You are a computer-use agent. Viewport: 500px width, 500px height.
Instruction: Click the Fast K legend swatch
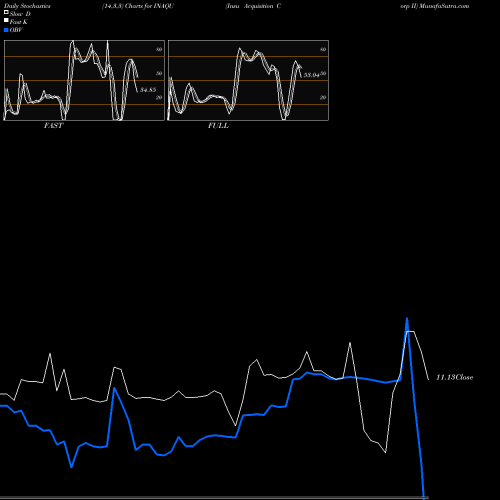pos(6,21)
